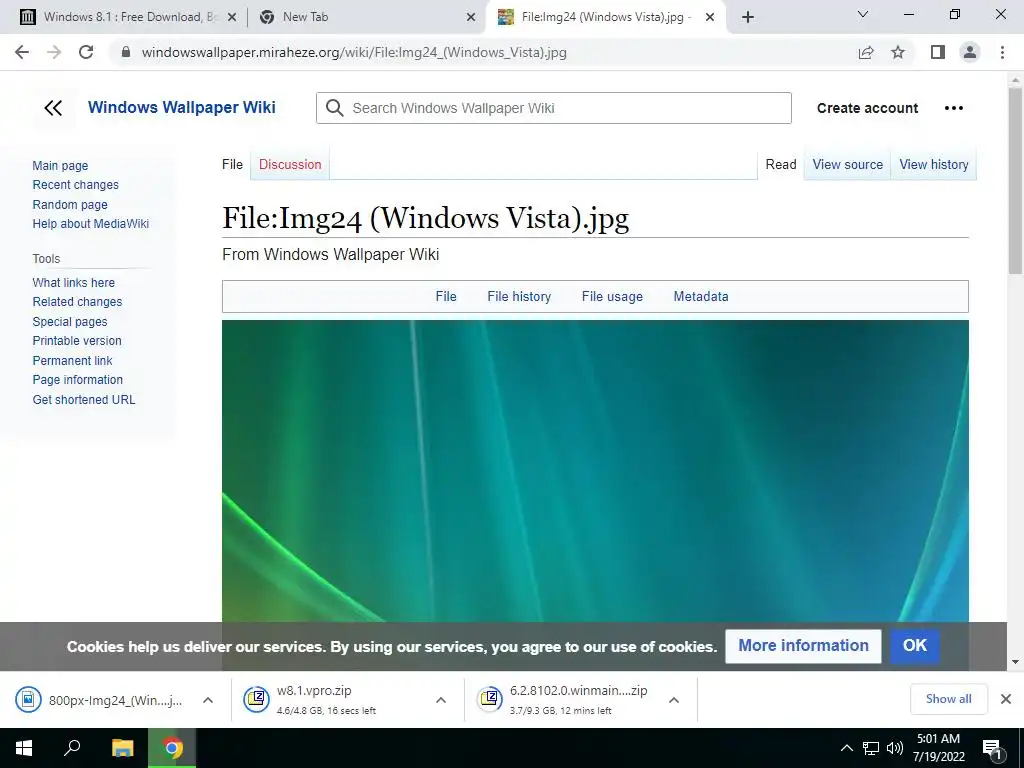The height and width of the screenshot is (768, 1024).
Task: Reload the current page
Action: (x=86, y=52)
